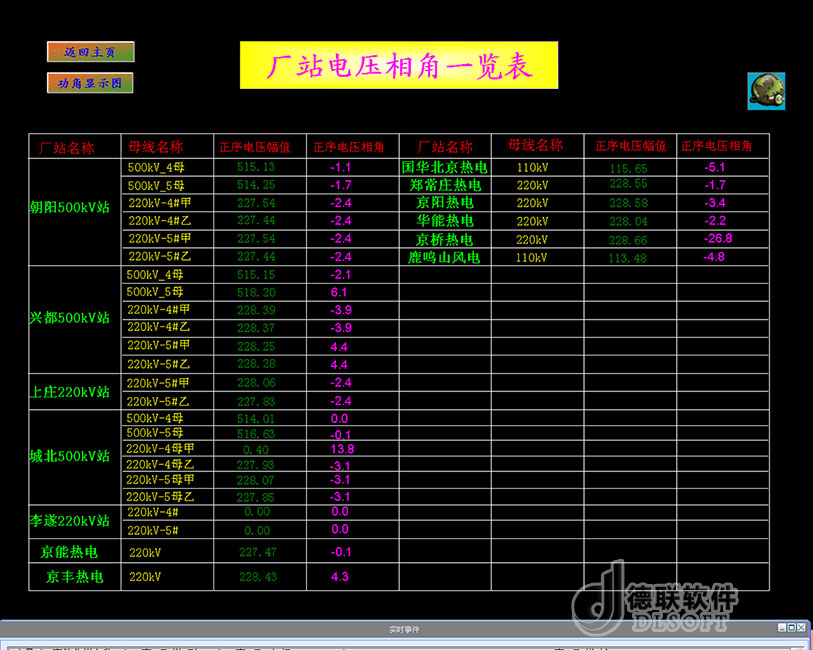This screenshot has width=813, height=650.
Task: Select the 上庄220kV站 station cell
Action: click(70, 391)
